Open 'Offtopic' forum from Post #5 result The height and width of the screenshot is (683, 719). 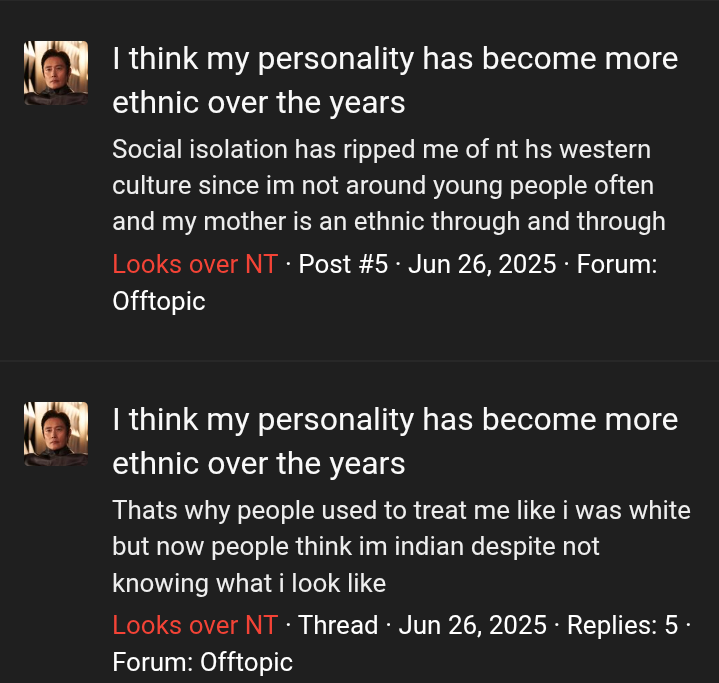159,301
